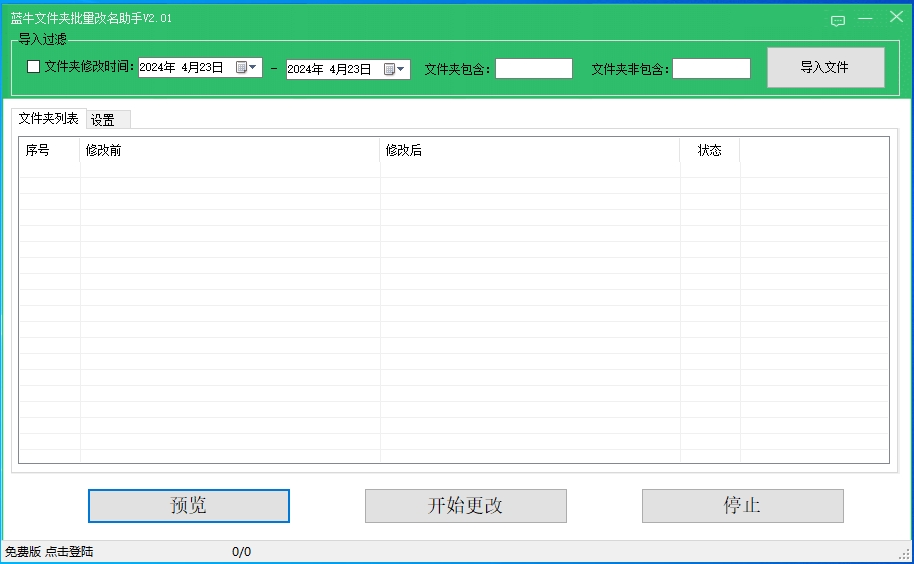Focus the 文件夹包含 text box
The image size is (914, 564).
(x=533, y=69)
